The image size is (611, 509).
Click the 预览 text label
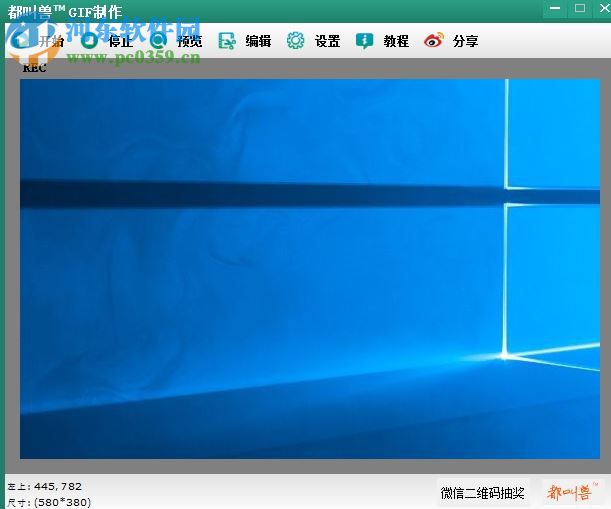coord(189,41)
